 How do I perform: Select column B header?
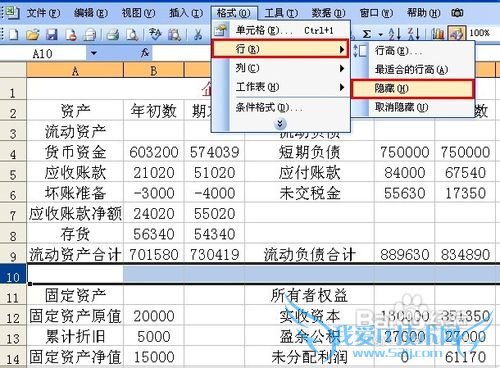pos(153,70)
